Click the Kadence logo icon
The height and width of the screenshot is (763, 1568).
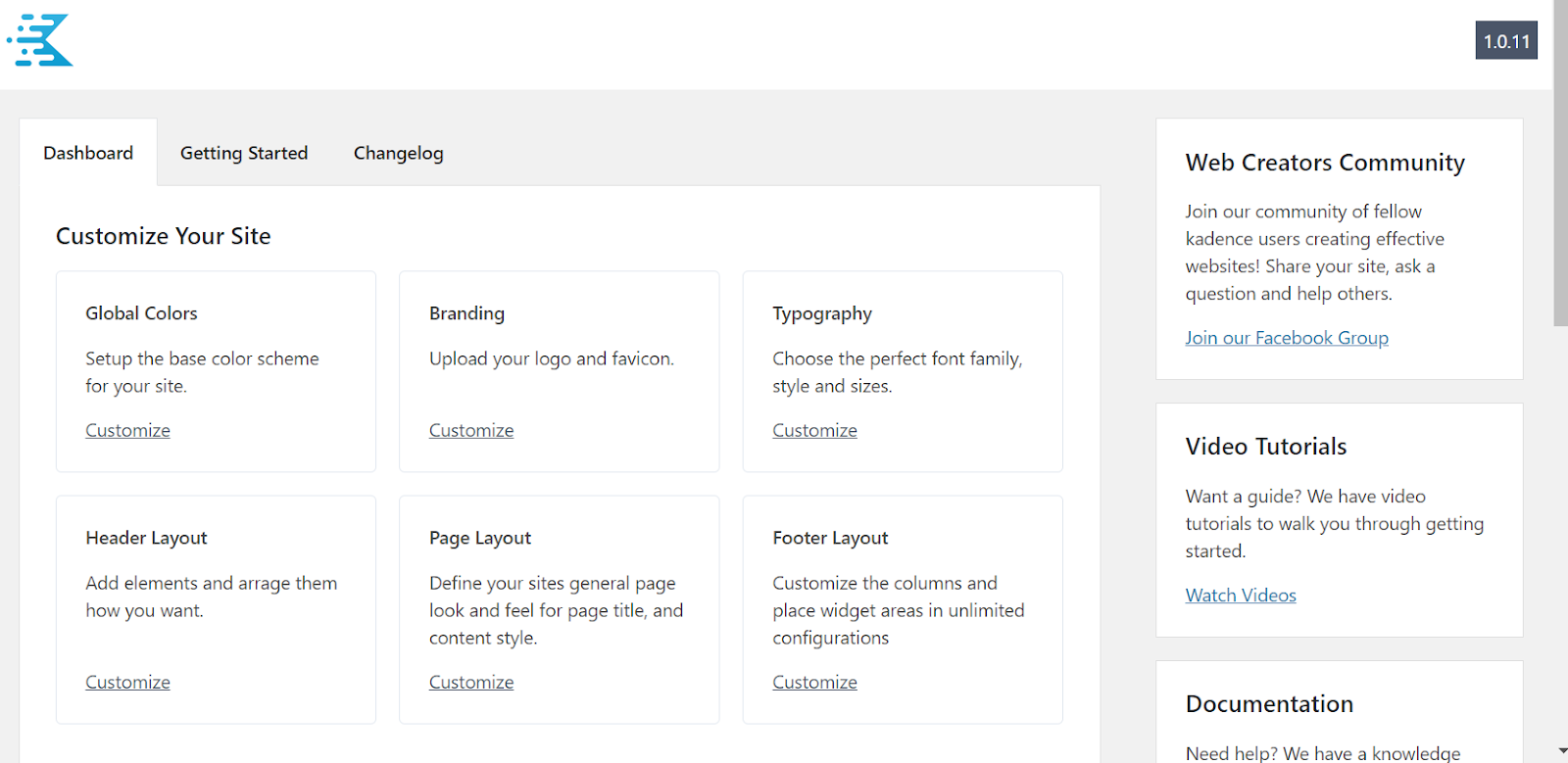[x=41, y=40]
